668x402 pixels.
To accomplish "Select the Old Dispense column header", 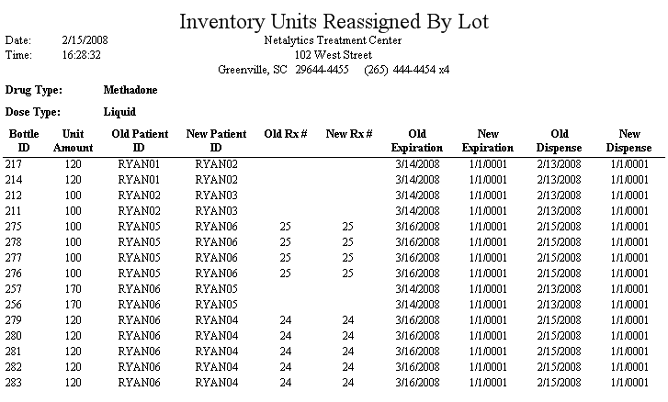I will (559, 141).
